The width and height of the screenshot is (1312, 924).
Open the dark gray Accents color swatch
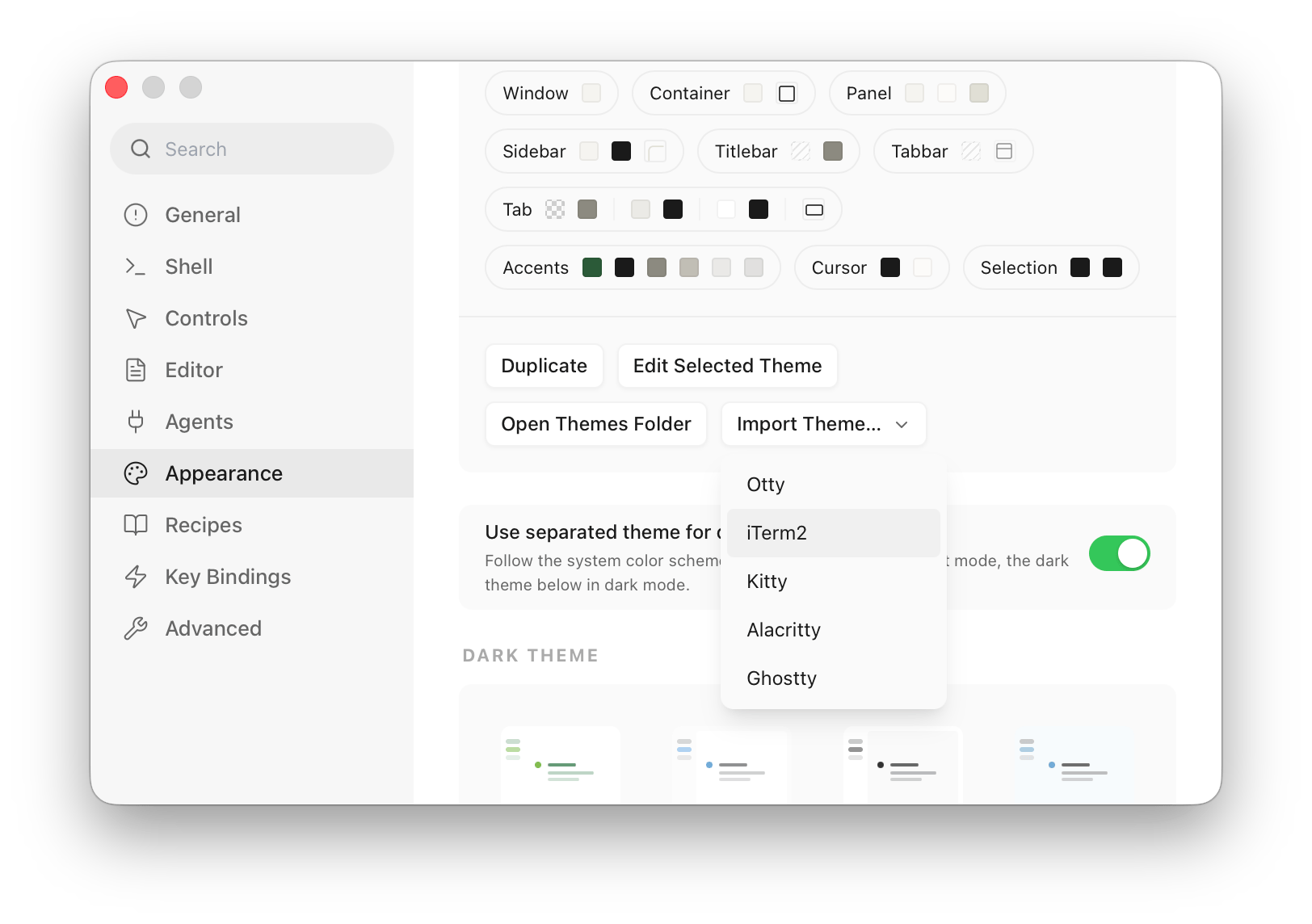pyautogui.click(x=657, y=268)
